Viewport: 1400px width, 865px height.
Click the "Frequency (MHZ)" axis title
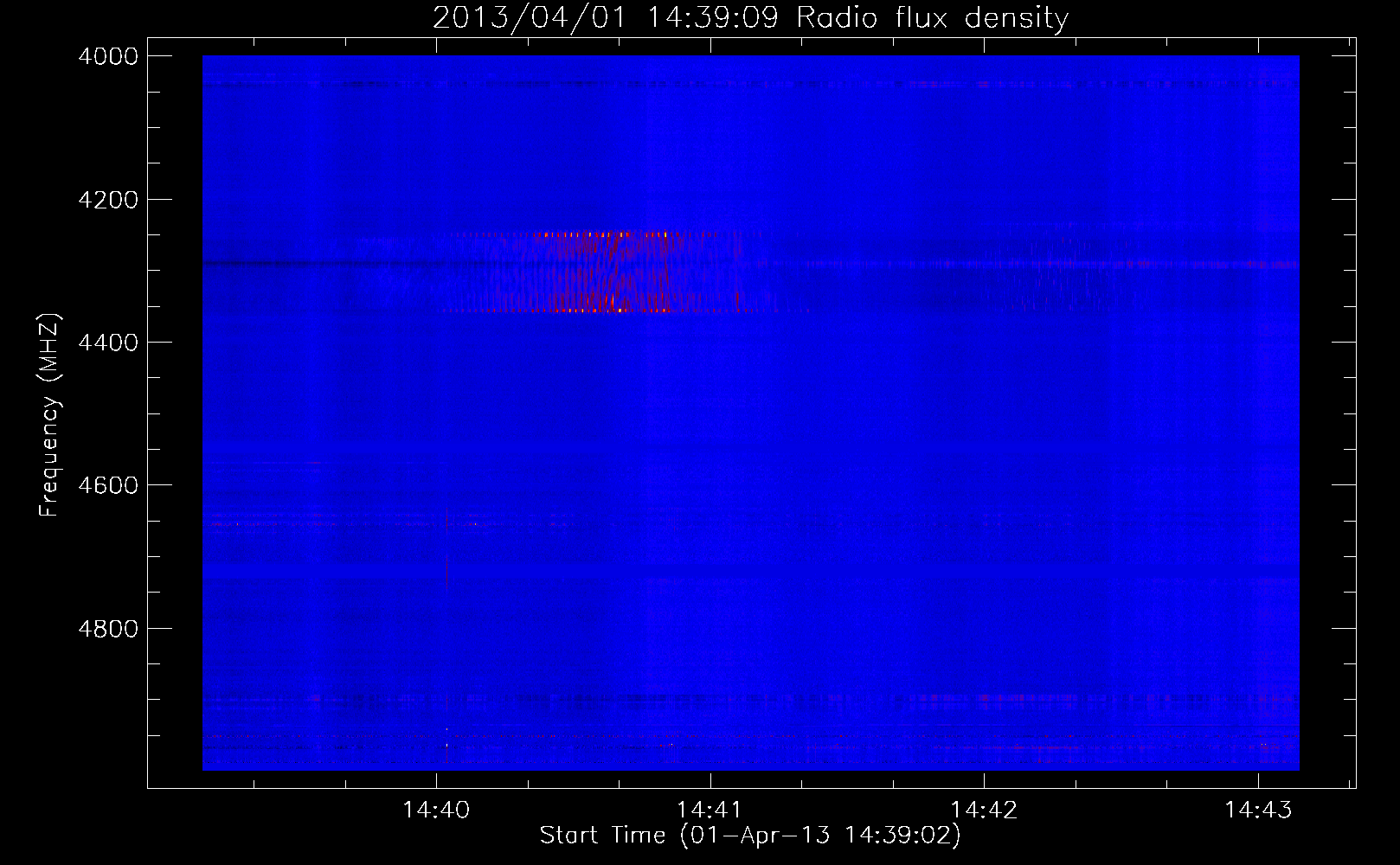[49, 415]
